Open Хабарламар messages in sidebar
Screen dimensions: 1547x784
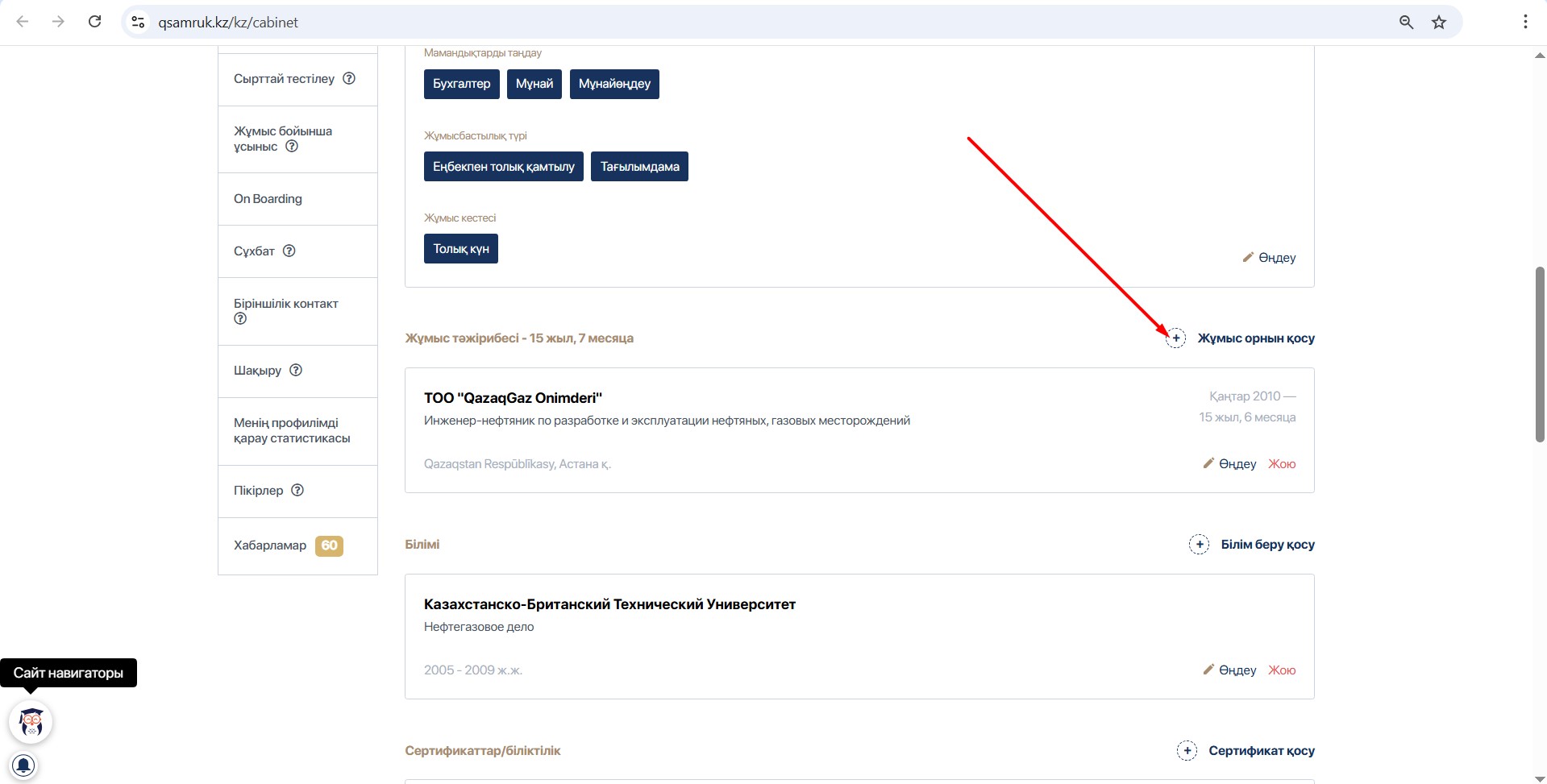point(270,545)
